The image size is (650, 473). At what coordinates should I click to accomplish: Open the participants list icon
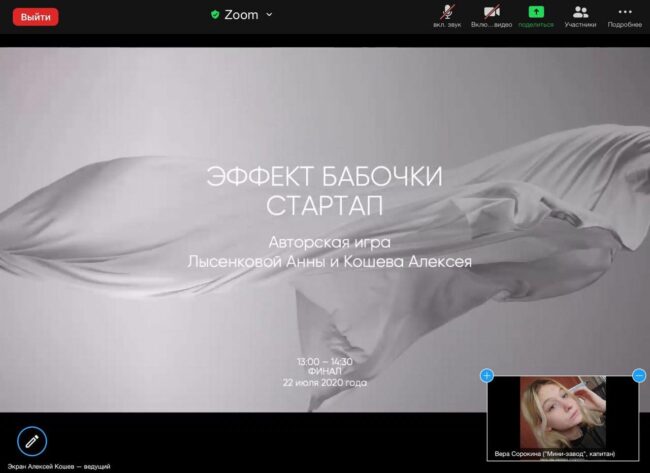click(x=580, y=12)
